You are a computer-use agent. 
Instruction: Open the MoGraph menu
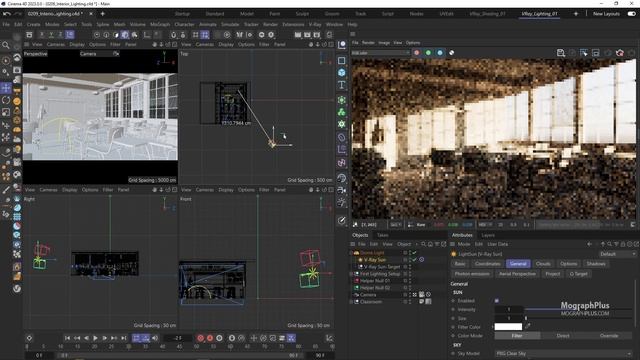[160, 24]
